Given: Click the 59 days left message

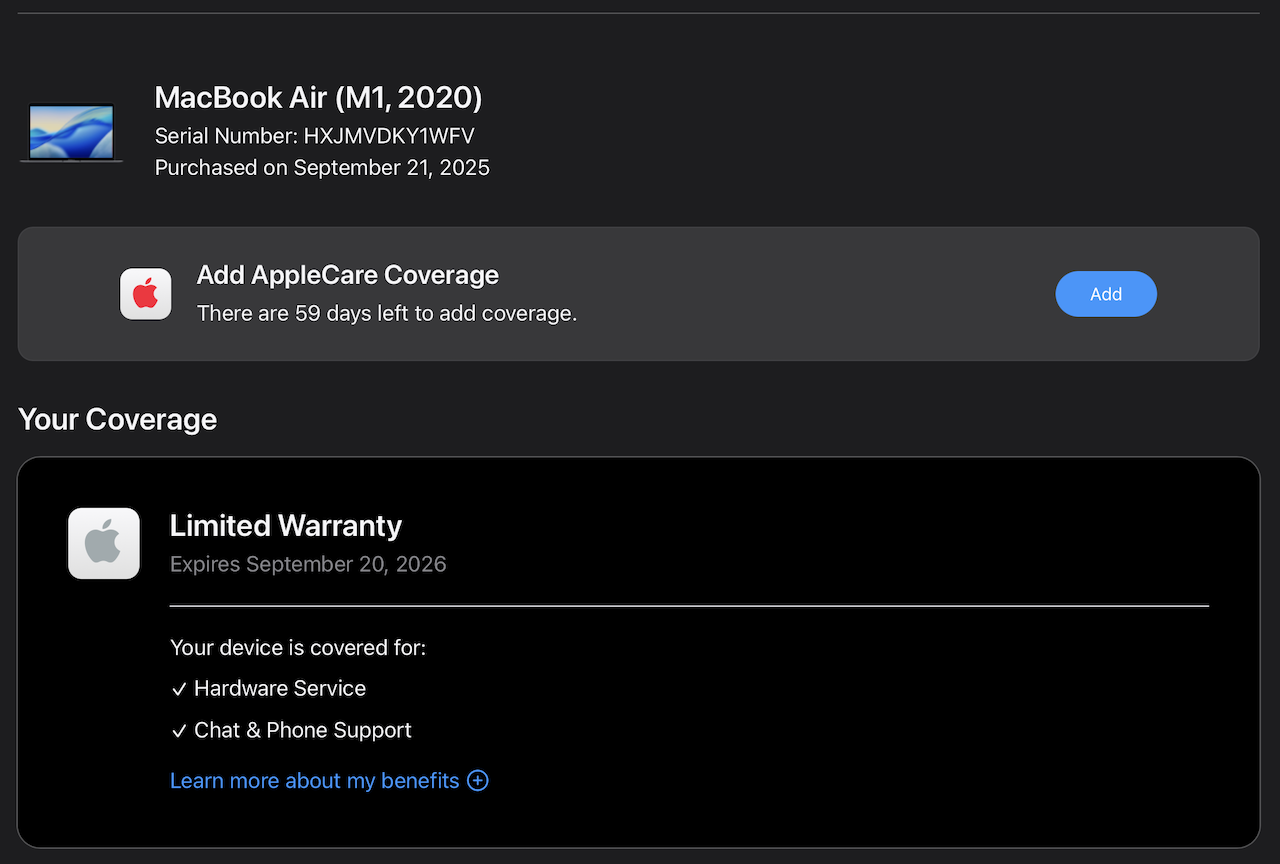Looking at the screenshot, I should coord(387,313).
